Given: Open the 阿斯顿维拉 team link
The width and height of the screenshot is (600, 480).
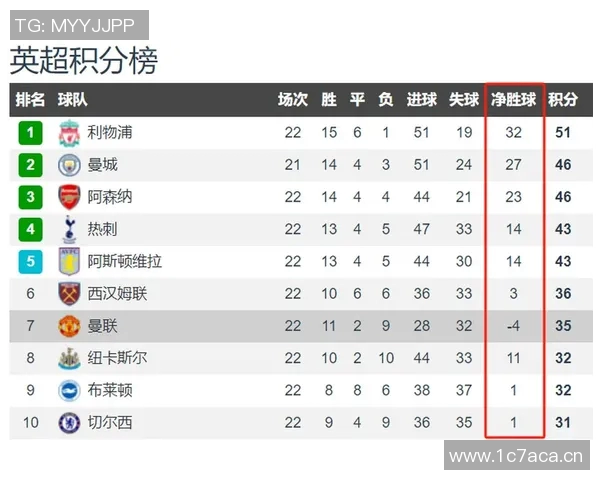Looking at the screenshot, I should tap(124, 262).
